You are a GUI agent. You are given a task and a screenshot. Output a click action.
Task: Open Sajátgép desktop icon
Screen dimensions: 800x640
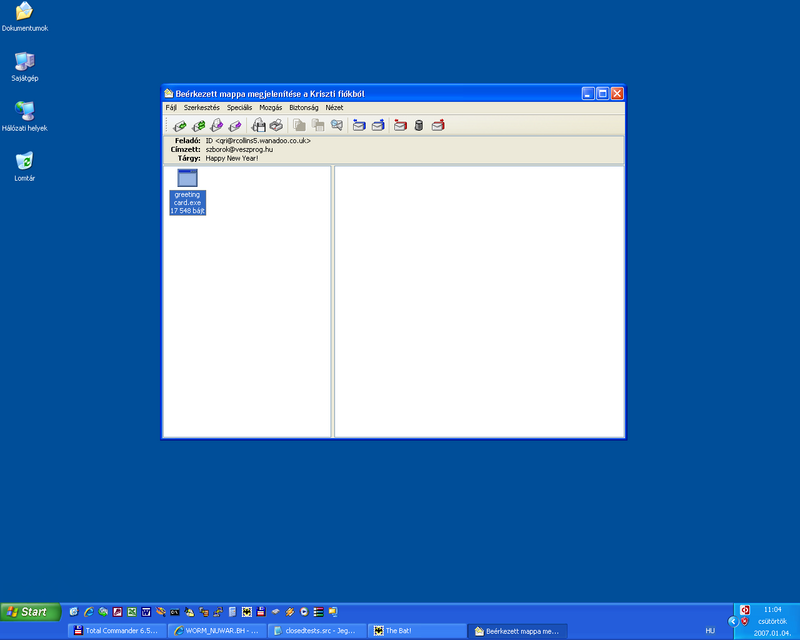tap(24, 62)
